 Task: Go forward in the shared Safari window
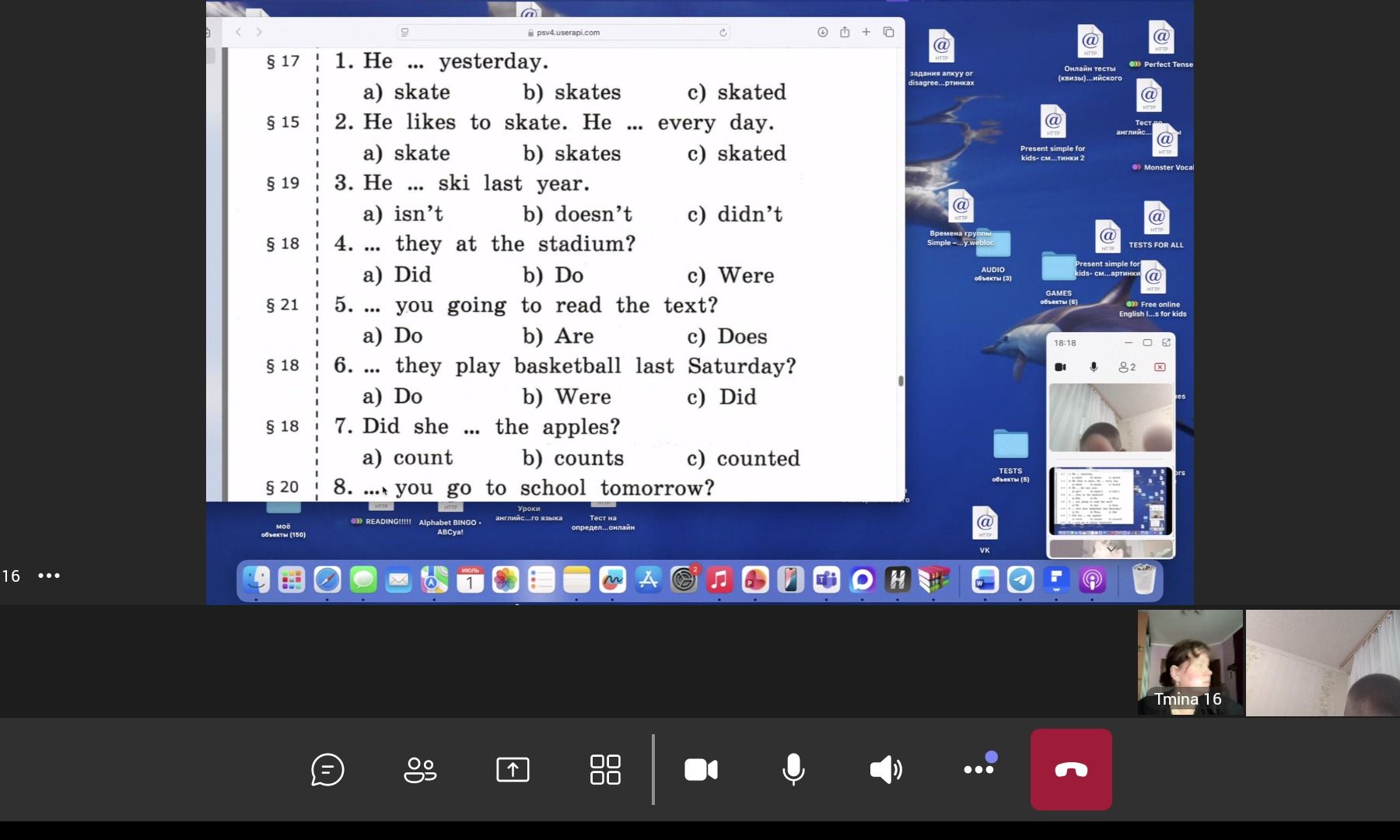point(259,32)
